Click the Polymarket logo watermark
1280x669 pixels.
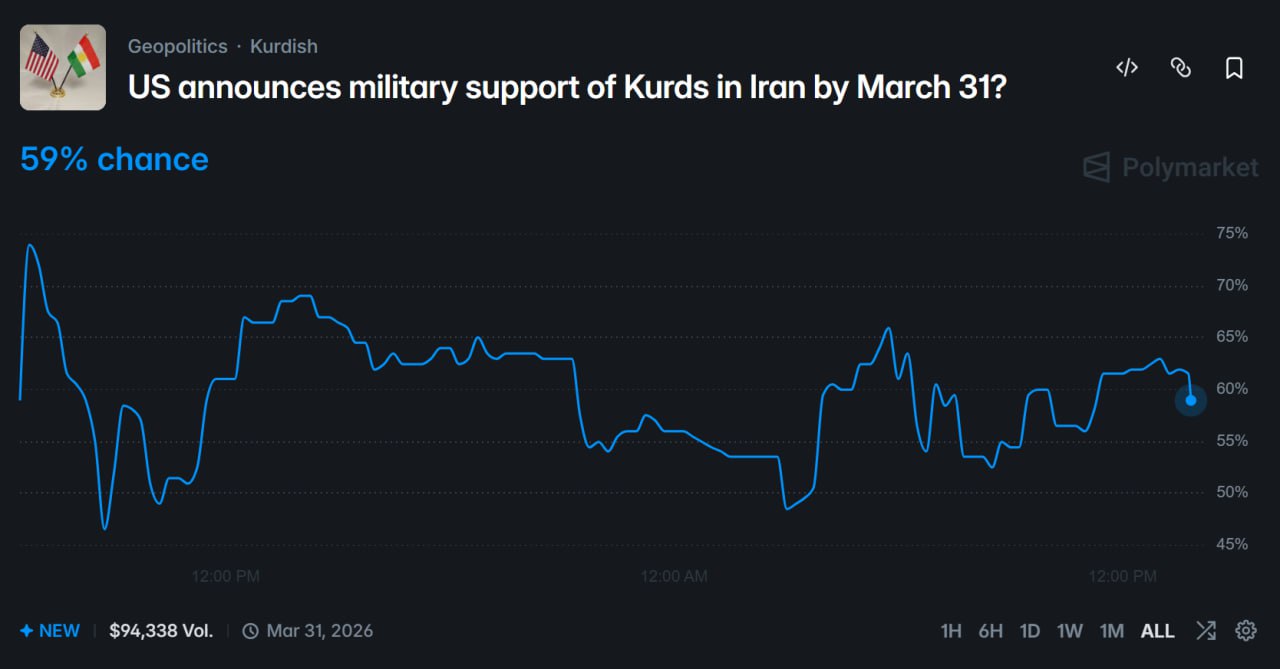point(1171,167)
